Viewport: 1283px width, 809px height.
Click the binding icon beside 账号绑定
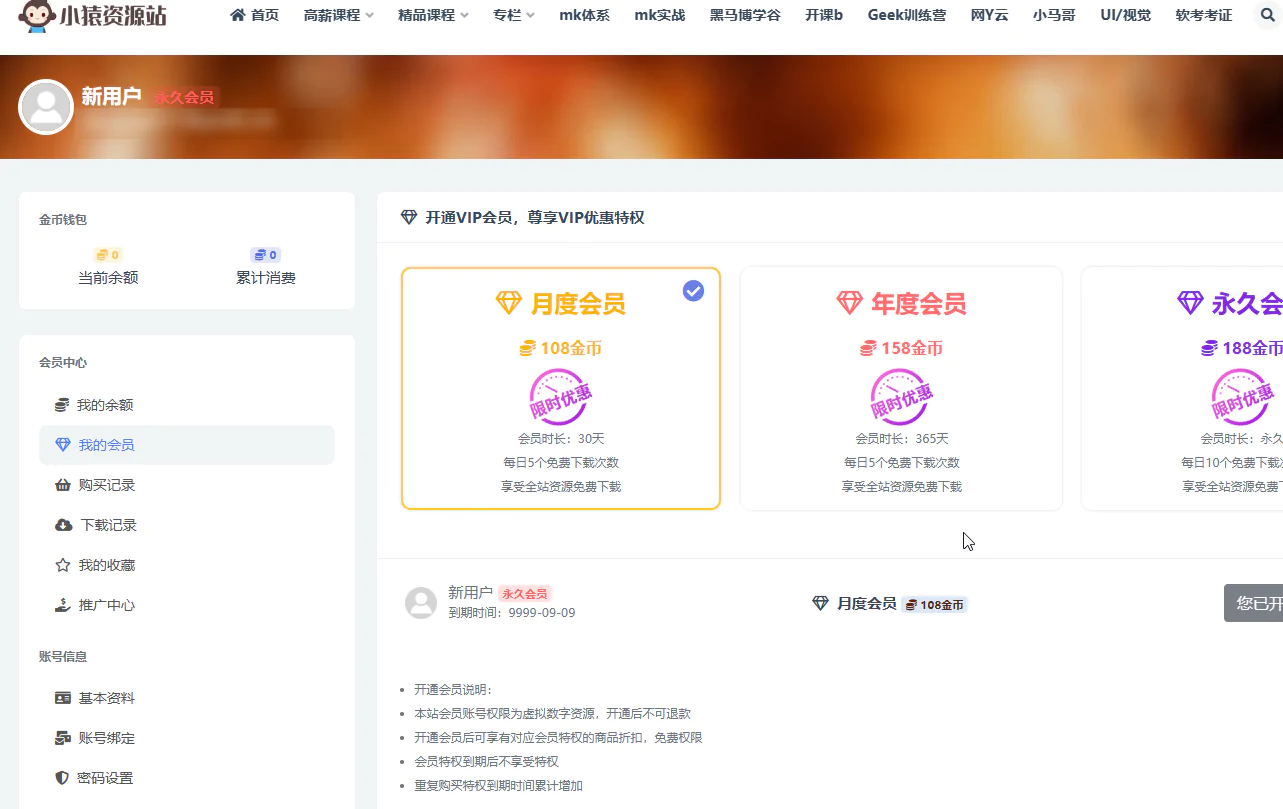[x=62, y=738]
